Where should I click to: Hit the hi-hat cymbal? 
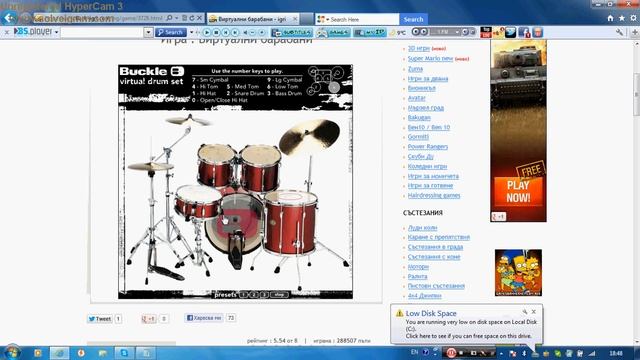click(150, 166)
